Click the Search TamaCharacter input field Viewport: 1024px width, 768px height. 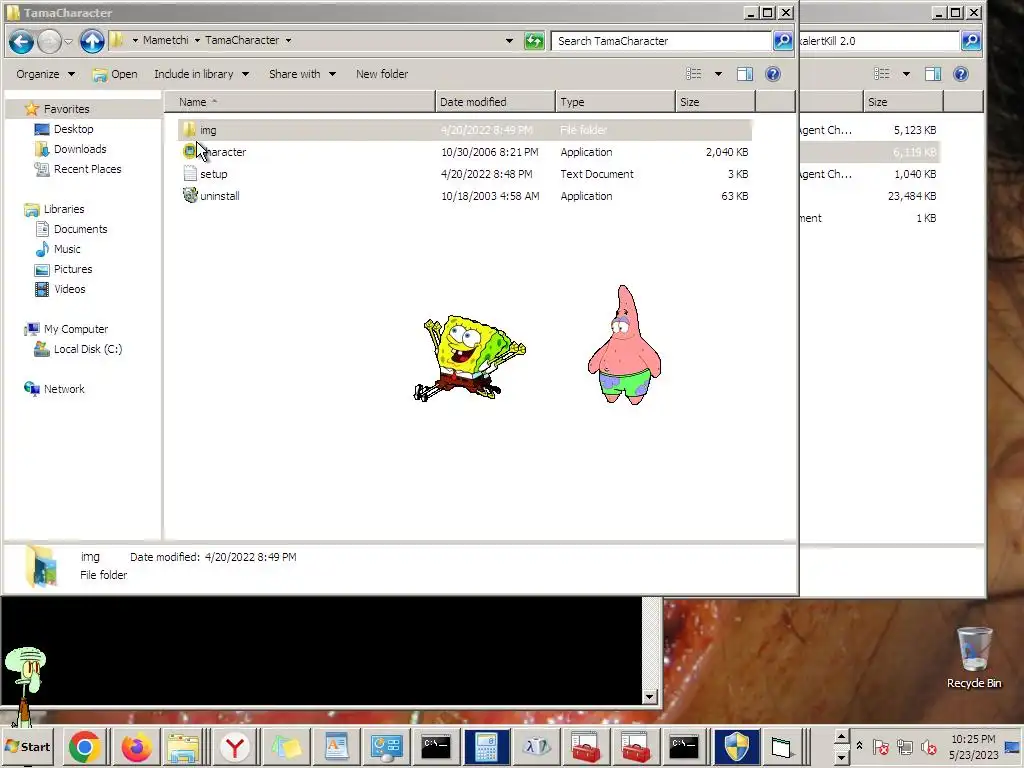661,40
